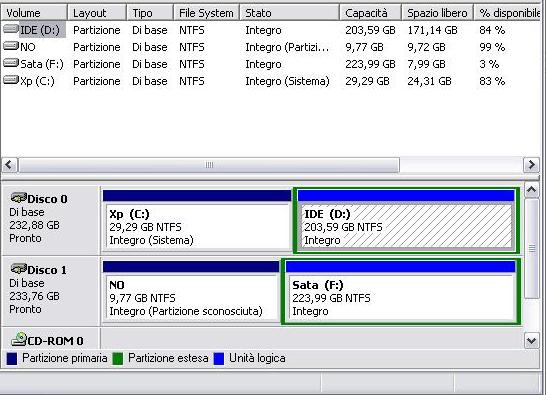
Task: Select the Disco 1 disk icon
Action: point(18,269)
